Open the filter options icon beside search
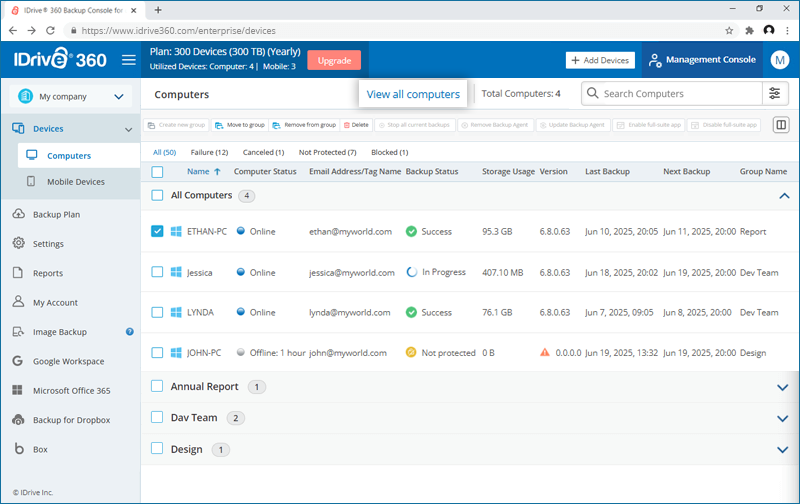Image resolution: width=800 pixels, height=504 pixels. [x=774, y=93]
